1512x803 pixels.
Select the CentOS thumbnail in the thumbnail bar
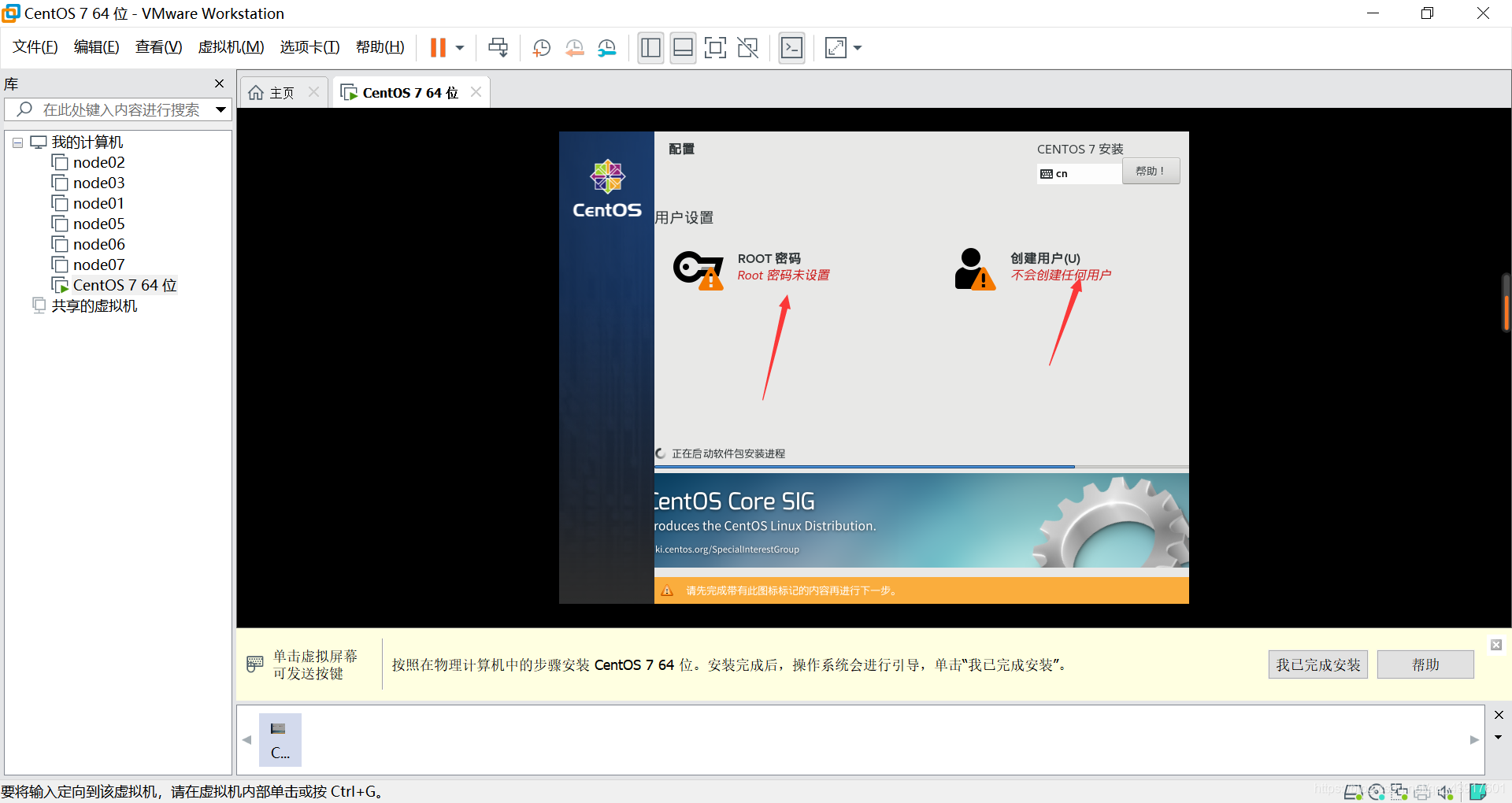[280, 740]
